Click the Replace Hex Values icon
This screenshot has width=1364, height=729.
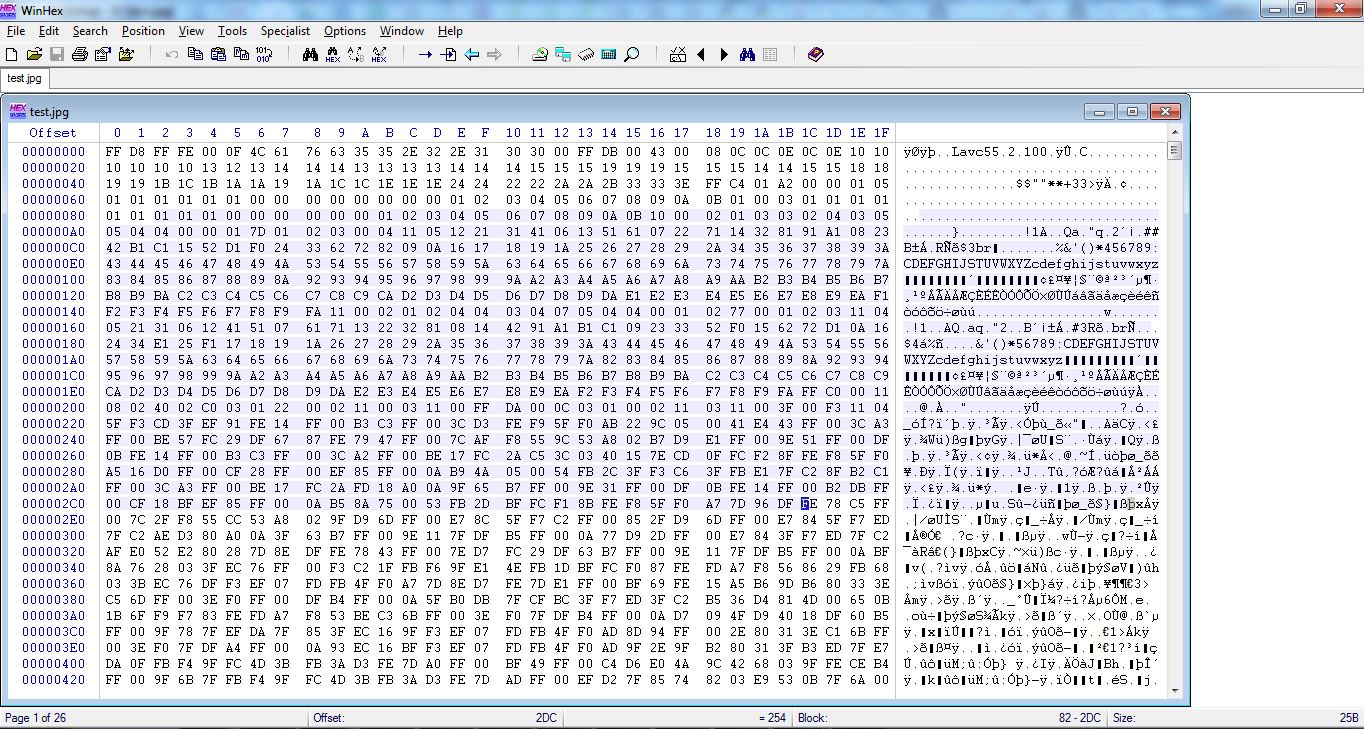click(379, 54)
